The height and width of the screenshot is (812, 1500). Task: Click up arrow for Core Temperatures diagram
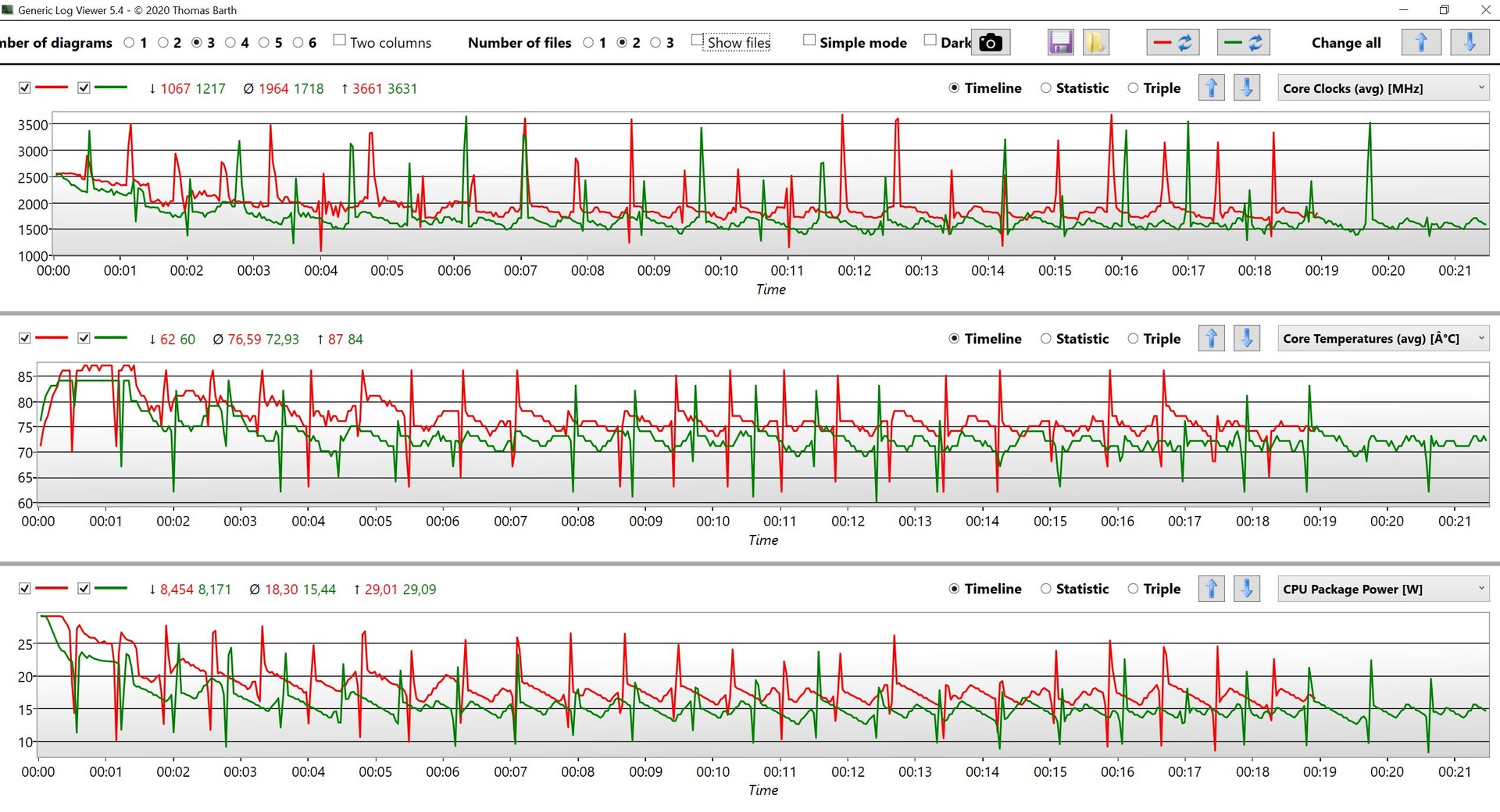pyautogui.click(x=1211, y=338)
